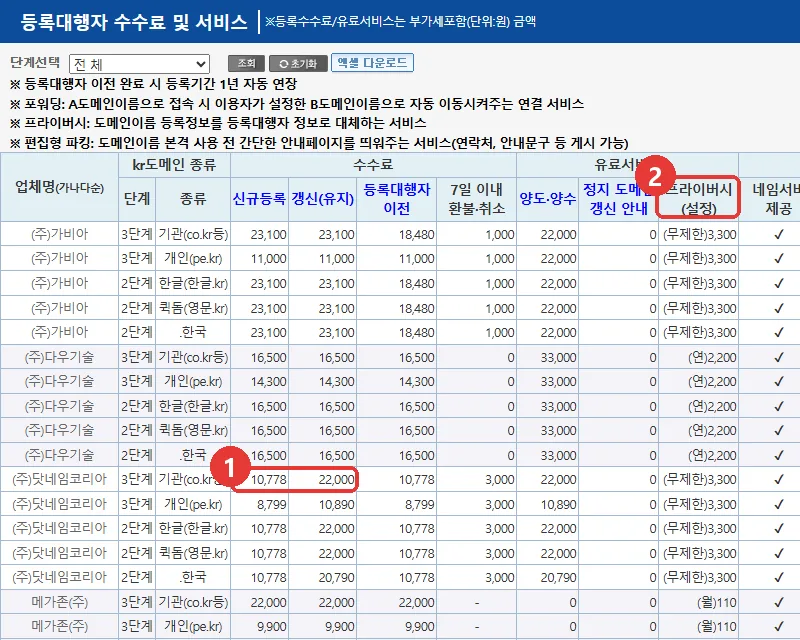Viewport: 800px width, 640px height.
Task: Click the 7일 이내 환불·취소 header
Action: (x=477, y=199)
